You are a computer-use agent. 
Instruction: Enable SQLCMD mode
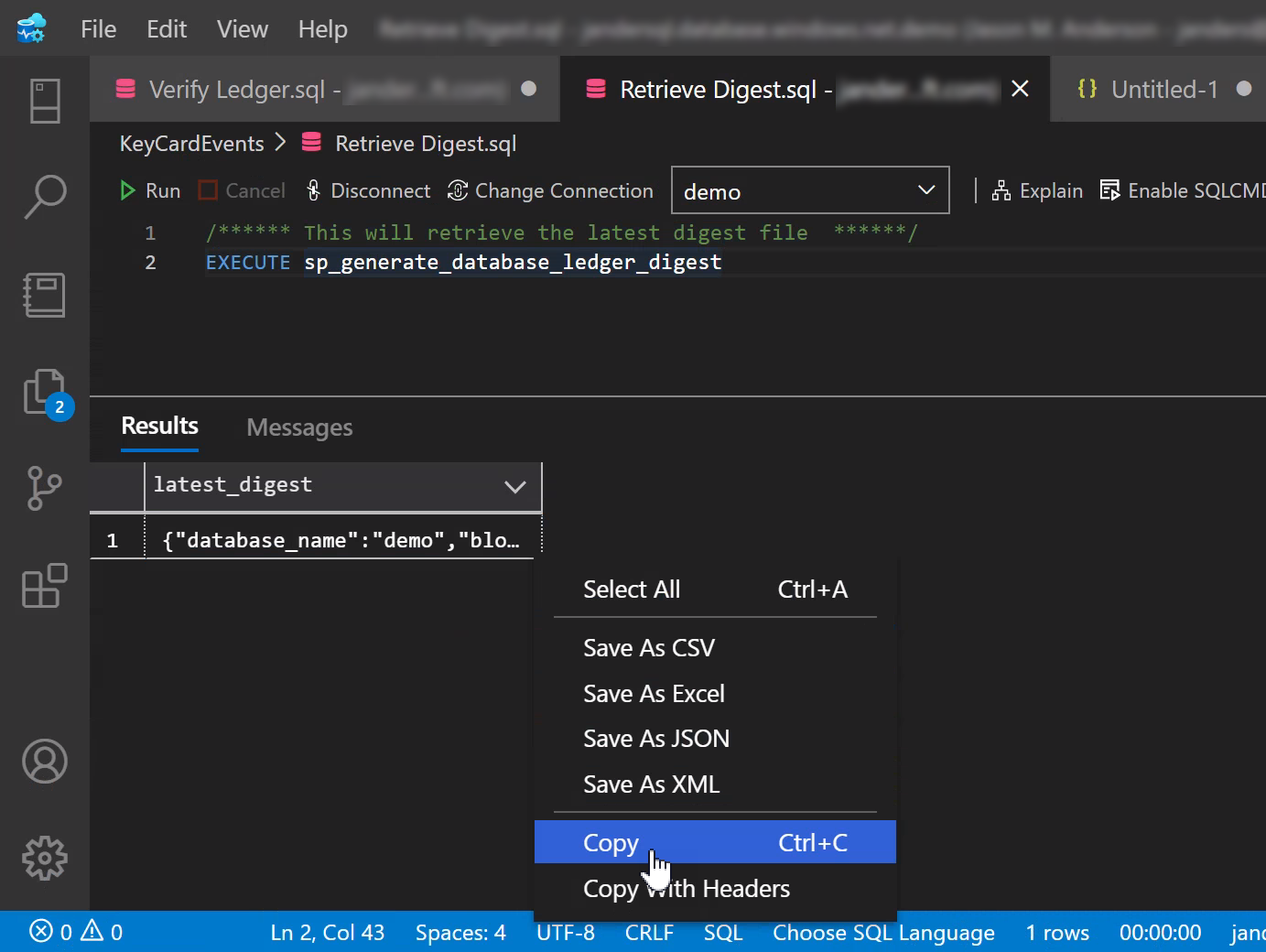click(1190, 190)
